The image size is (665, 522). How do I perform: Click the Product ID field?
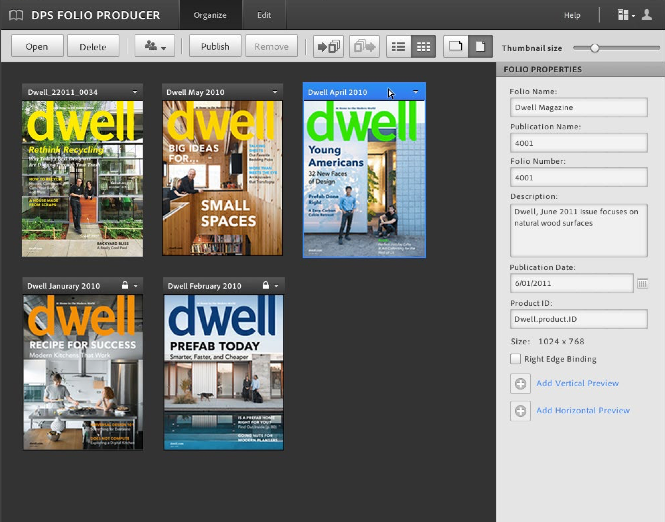(579, 319)
